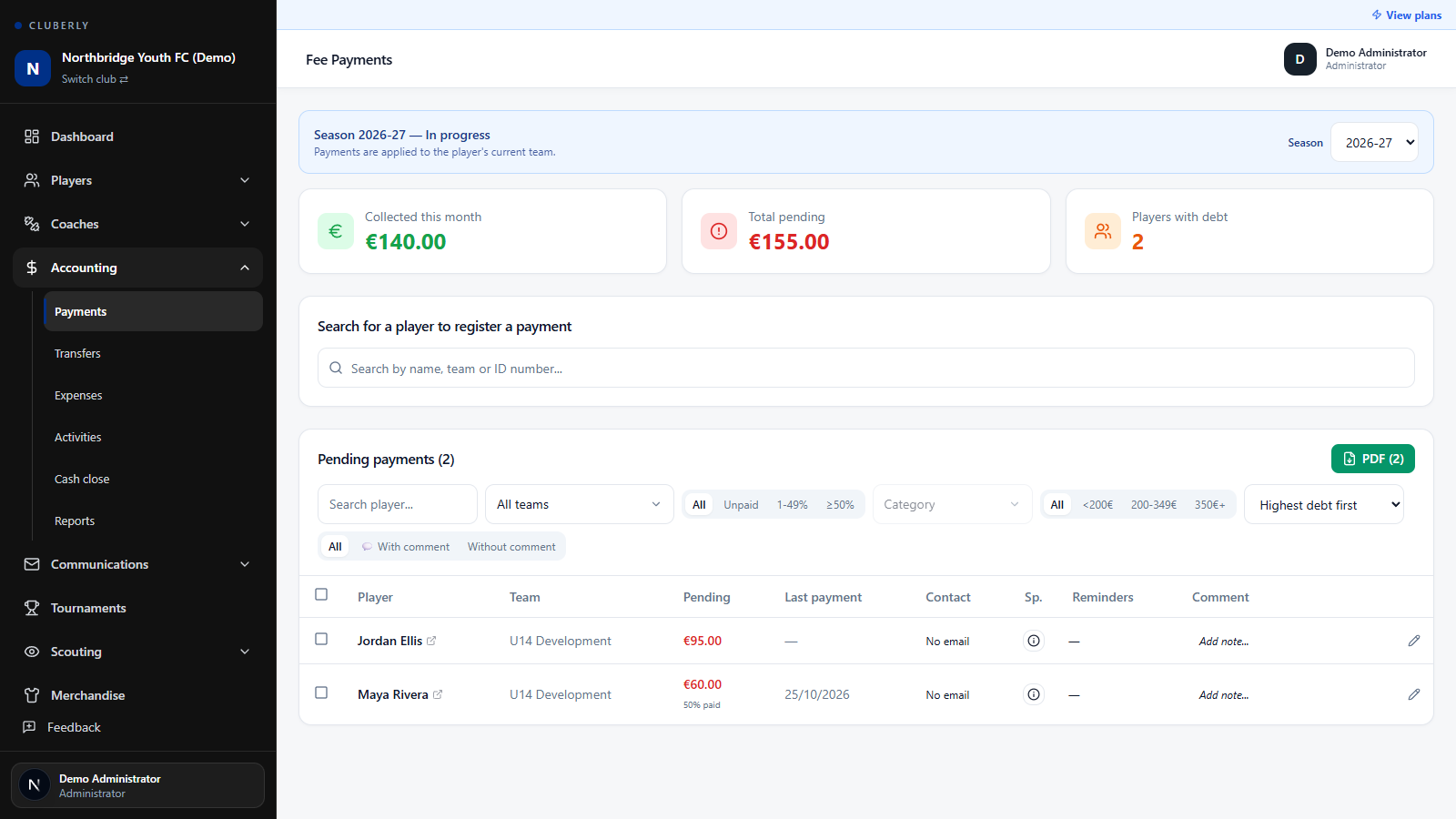This screenshot has width=1456, height=819.
Task: Click info icon in Jordan Ellis row
Action: [1034, 641]
